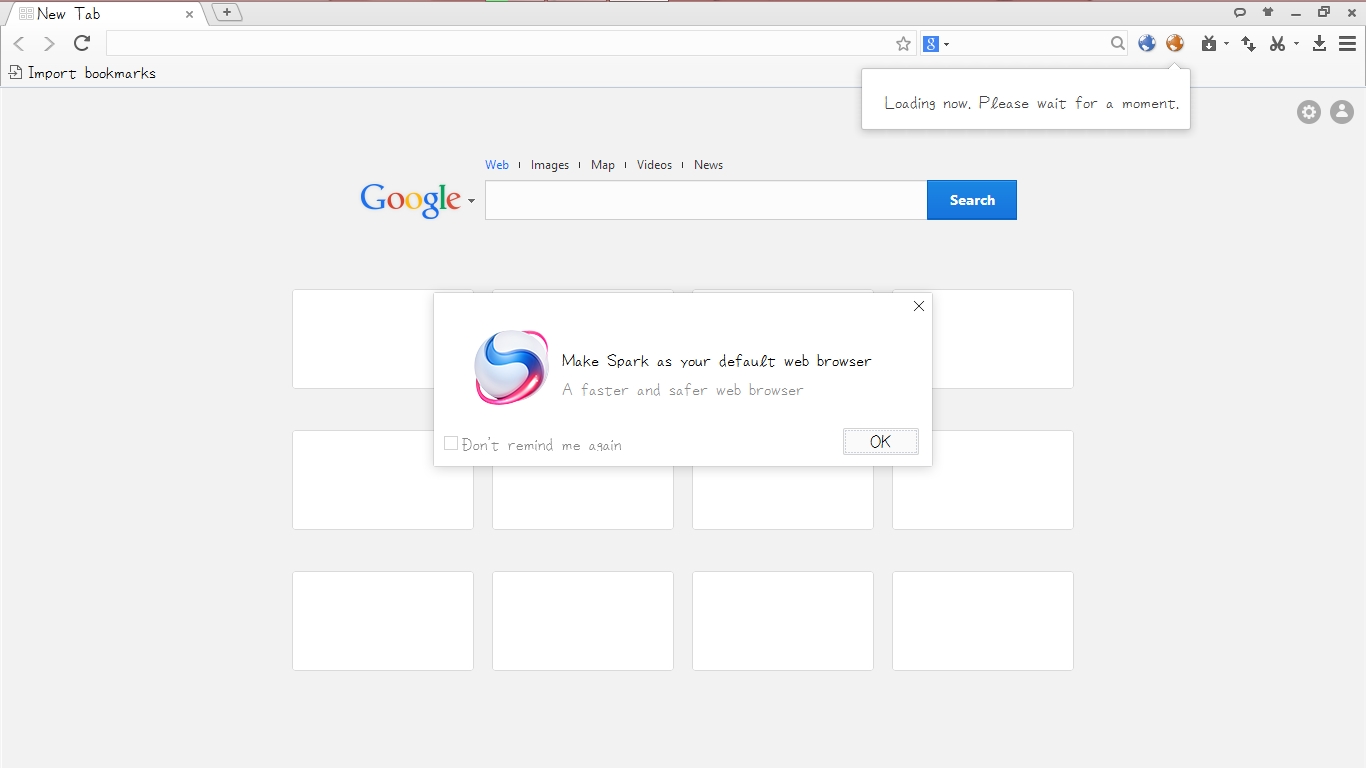Tick the Don't remind me again checkbox

tap(451, 443)
